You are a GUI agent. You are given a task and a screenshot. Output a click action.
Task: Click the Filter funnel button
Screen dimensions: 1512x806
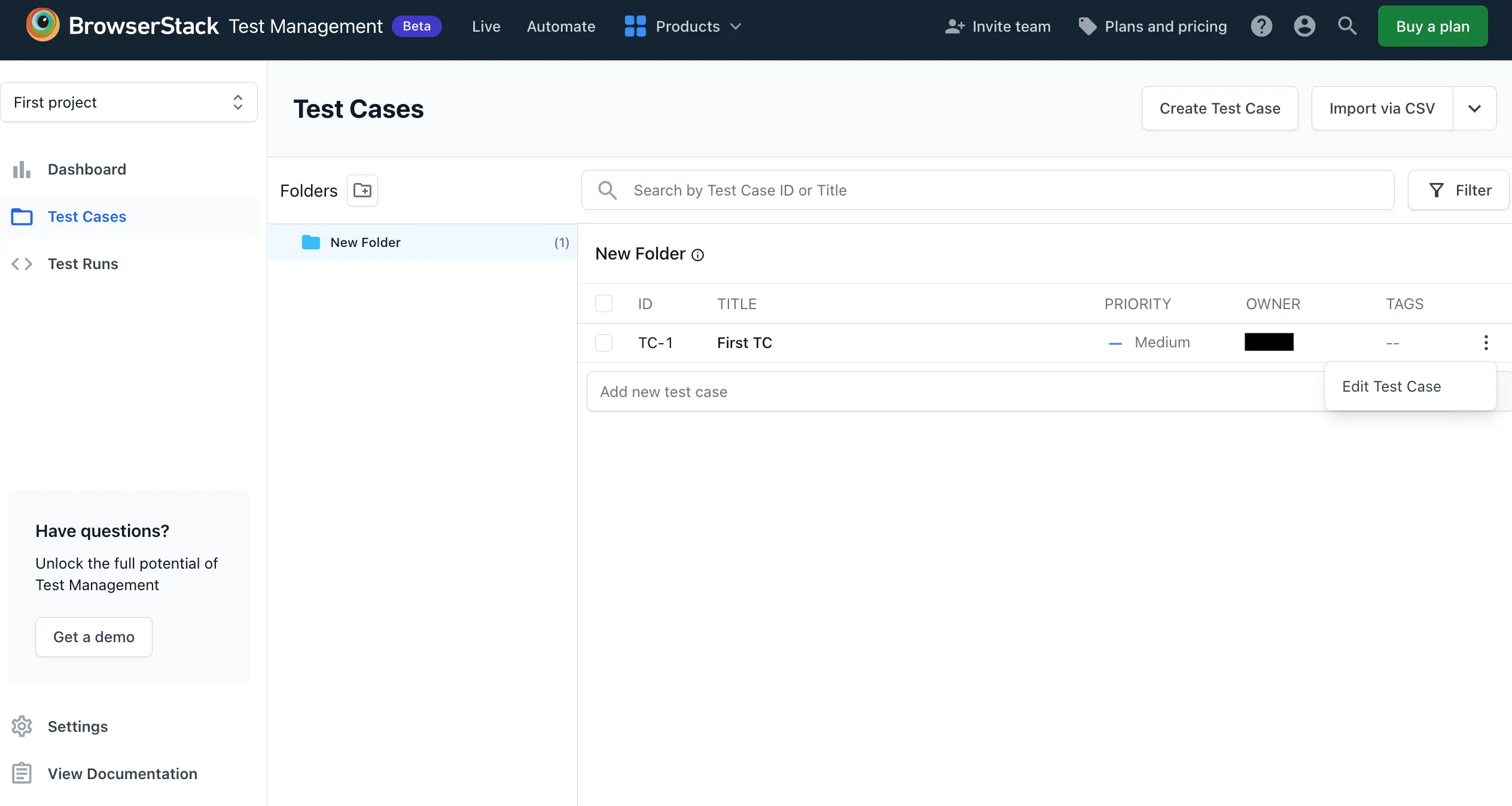point(1459,190)
